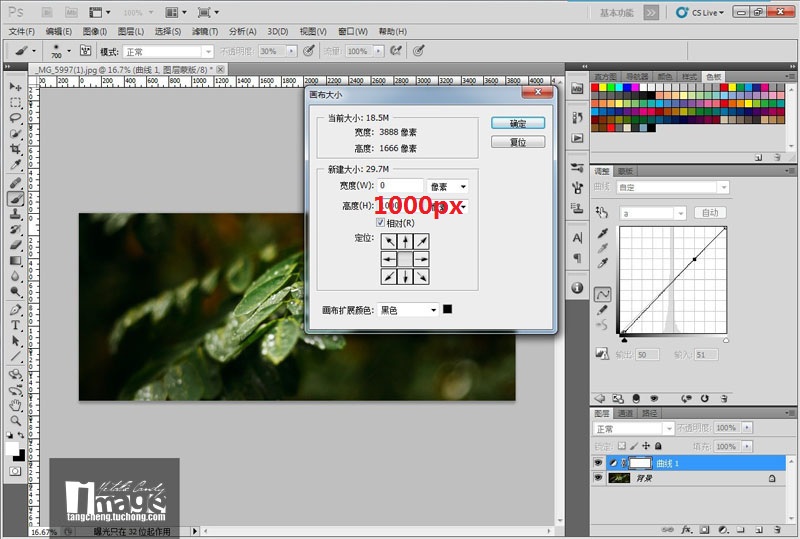
Task: Switch to the 通道 channels tab
Action: 625,412
